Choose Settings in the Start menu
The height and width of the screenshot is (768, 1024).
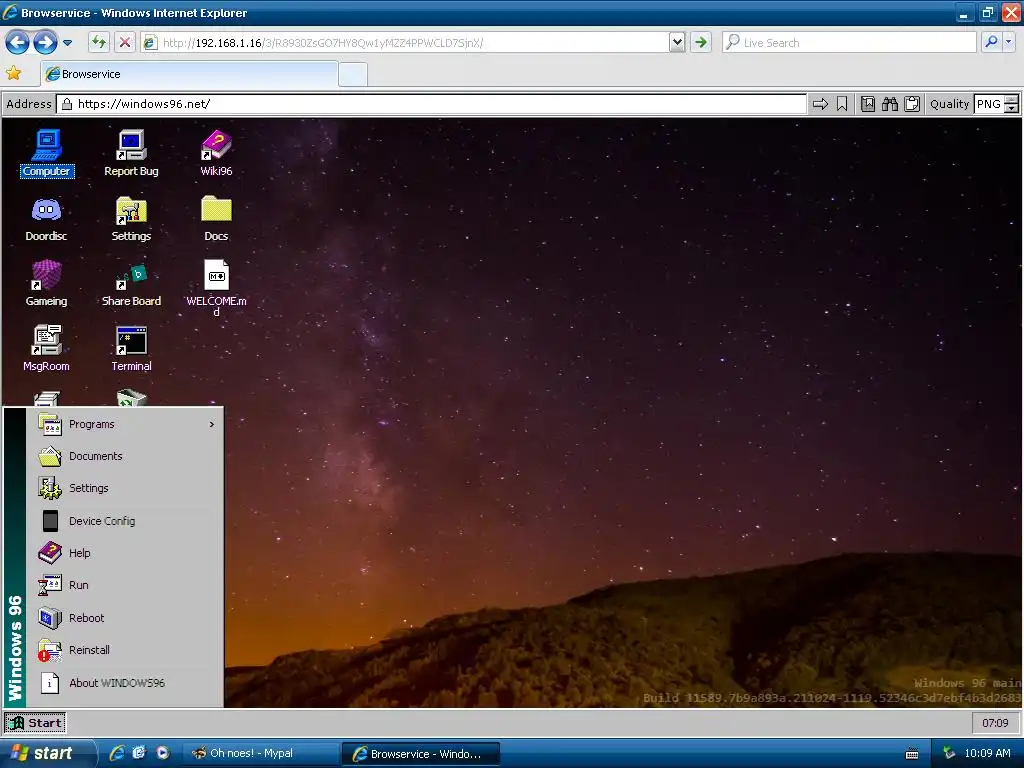pyautogui.click(x=125, y=488)
